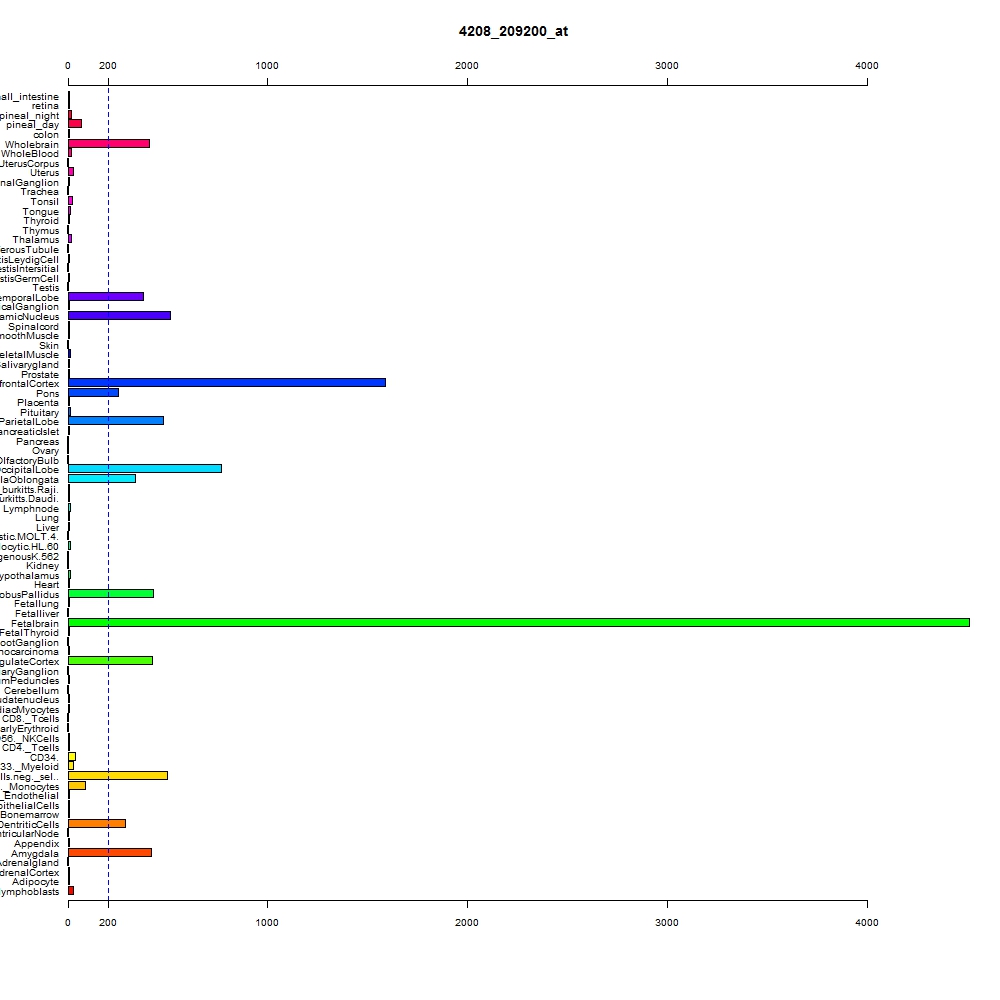Click the blue PrefrontalCortex bar
The image size is (1000, 1000).
(227, 383)
